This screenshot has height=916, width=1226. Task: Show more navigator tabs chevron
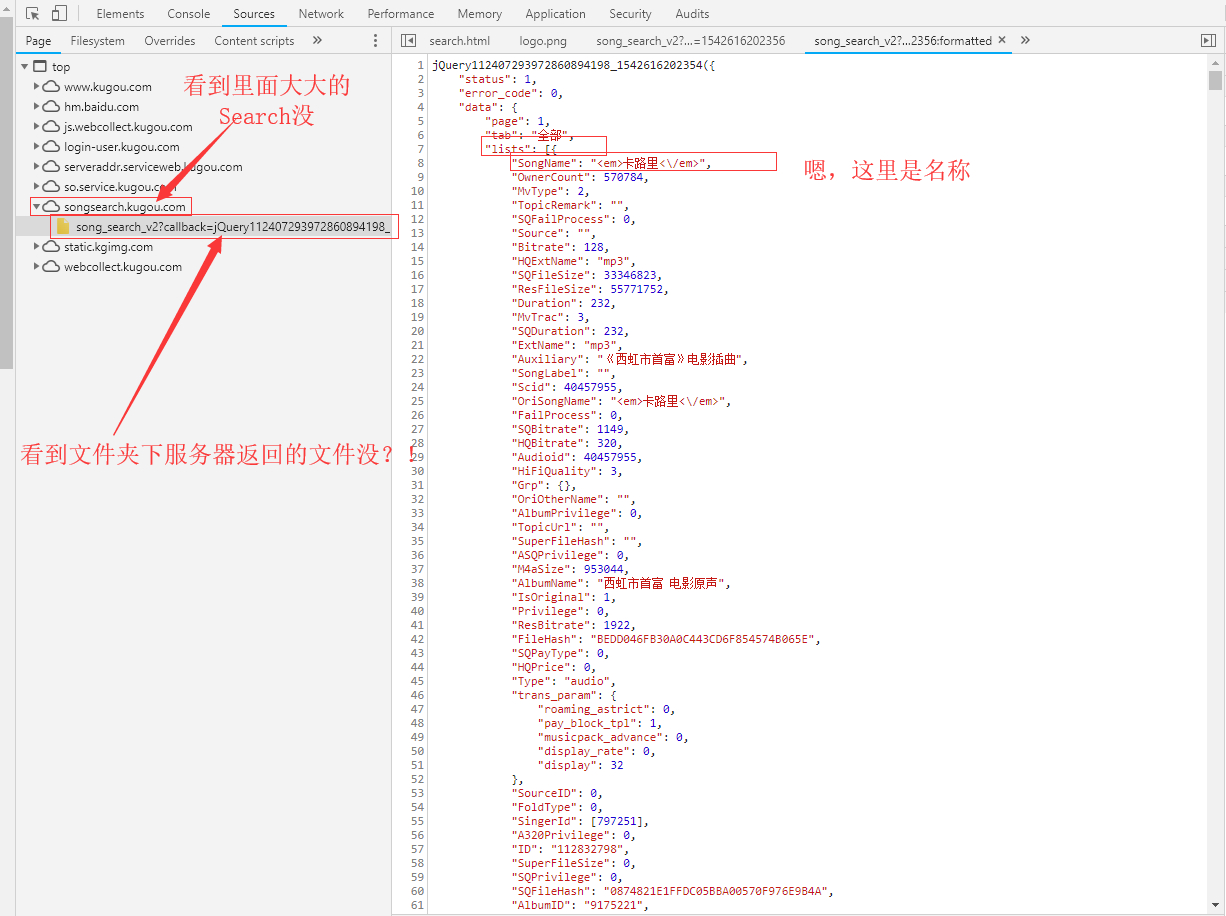[317, 41]
